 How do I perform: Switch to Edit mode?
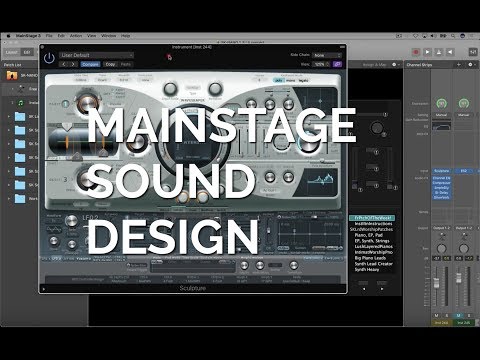27,52
